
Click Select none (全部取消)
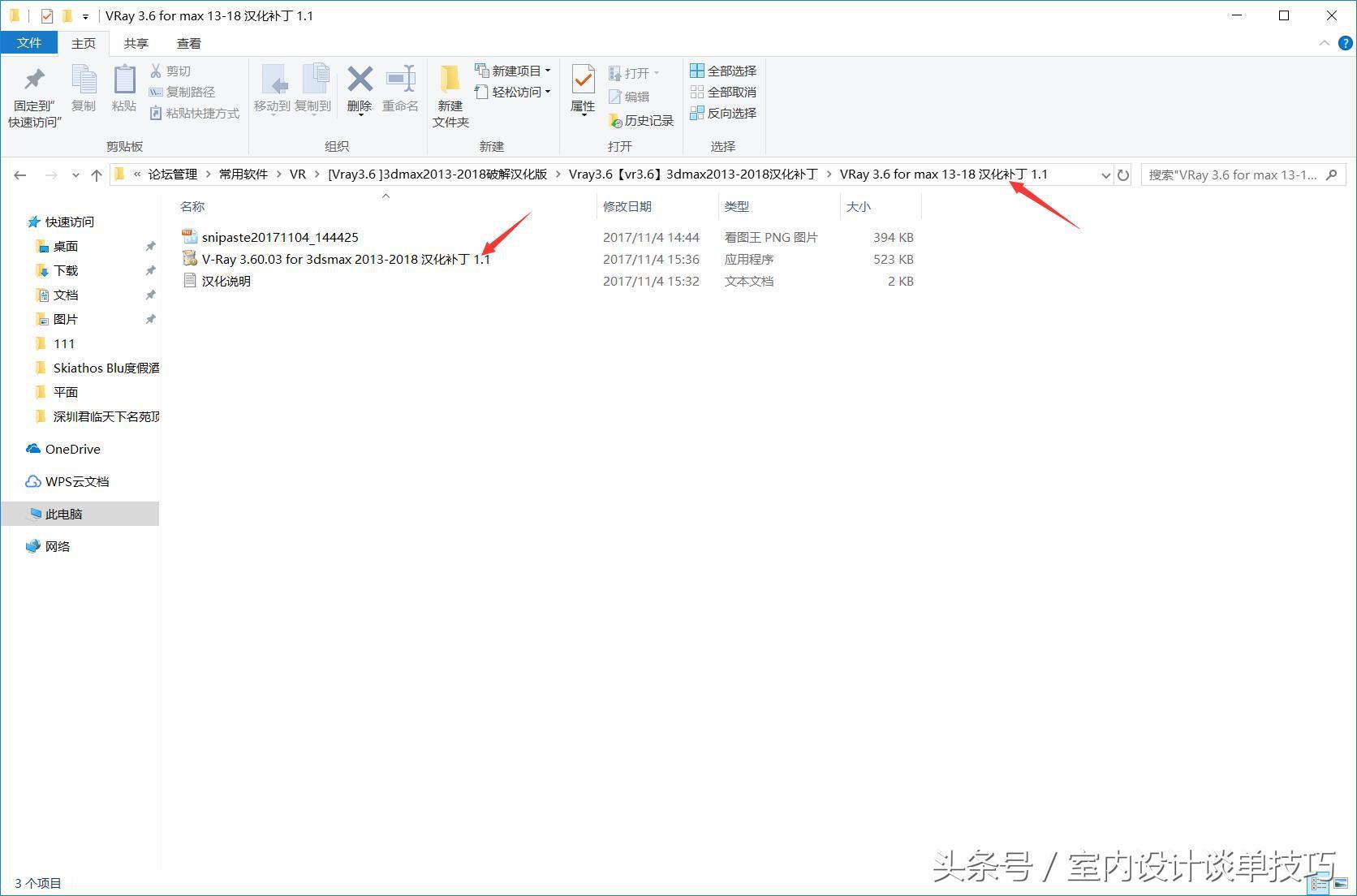coord(723,92)
